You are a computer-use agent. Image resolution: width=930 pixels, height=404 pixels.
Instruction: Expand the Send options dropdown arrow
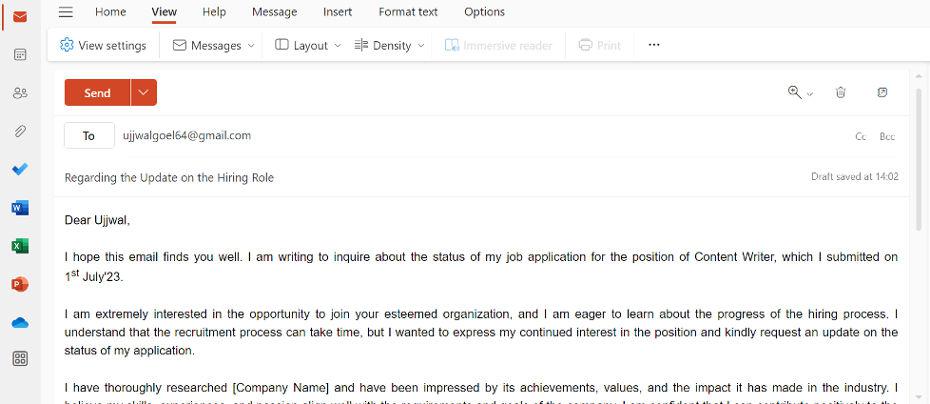tap(144, 92)
